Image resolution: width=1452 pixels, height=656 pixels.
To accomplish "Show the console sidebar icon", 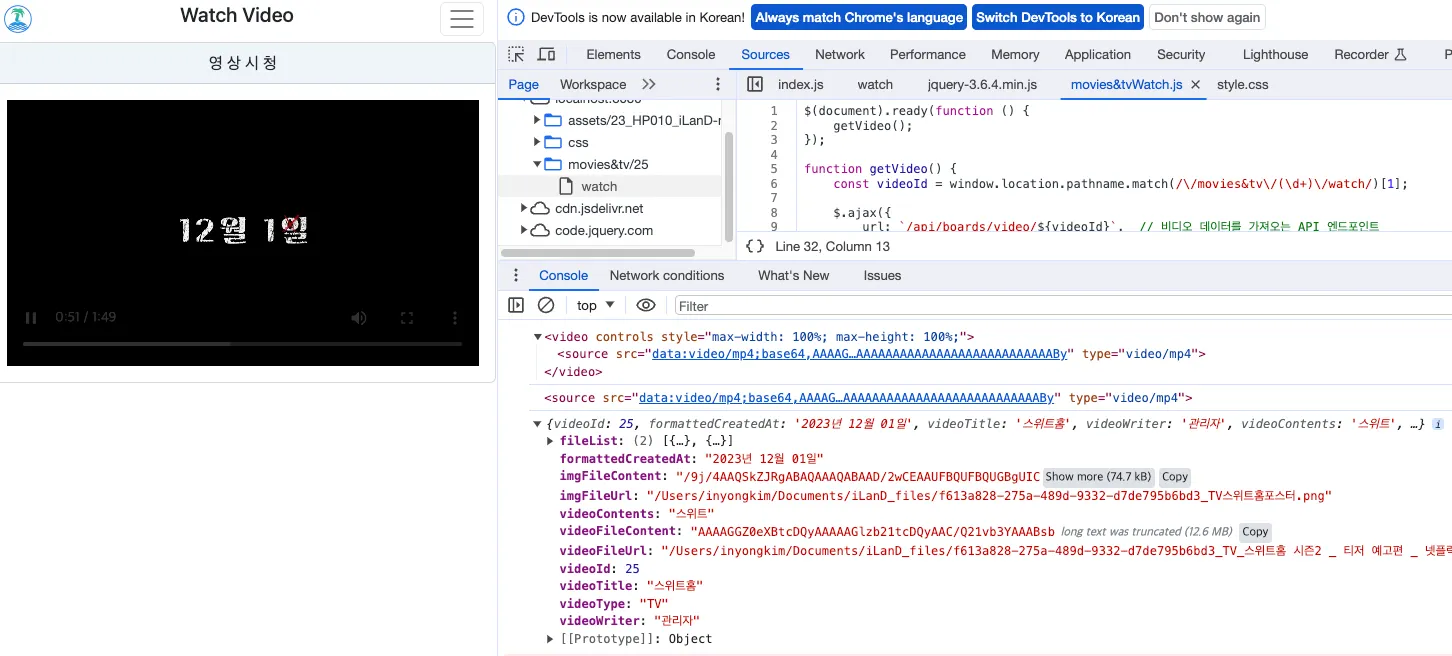I will click(516, 305).
